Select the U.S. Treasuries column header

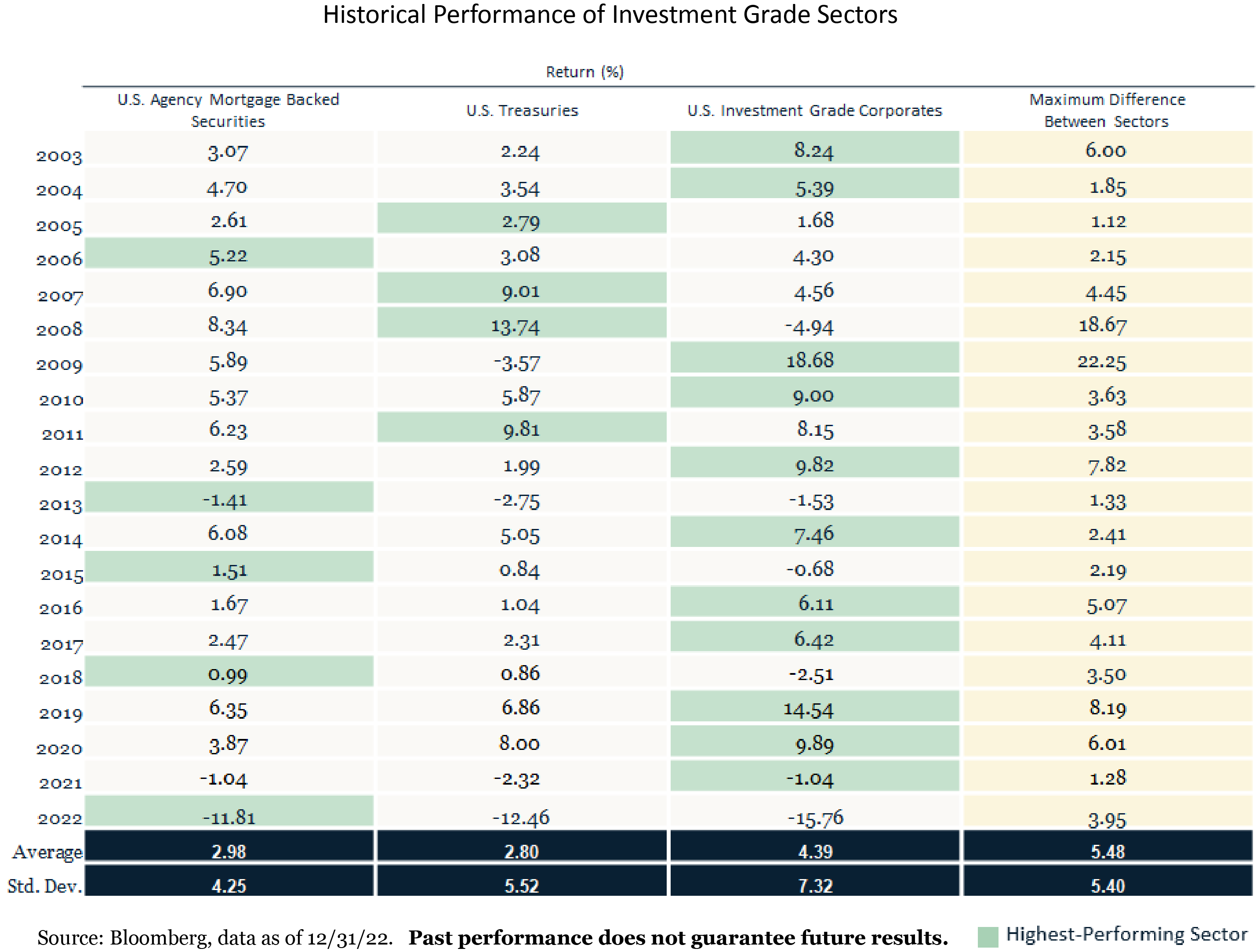click(522, 110)
